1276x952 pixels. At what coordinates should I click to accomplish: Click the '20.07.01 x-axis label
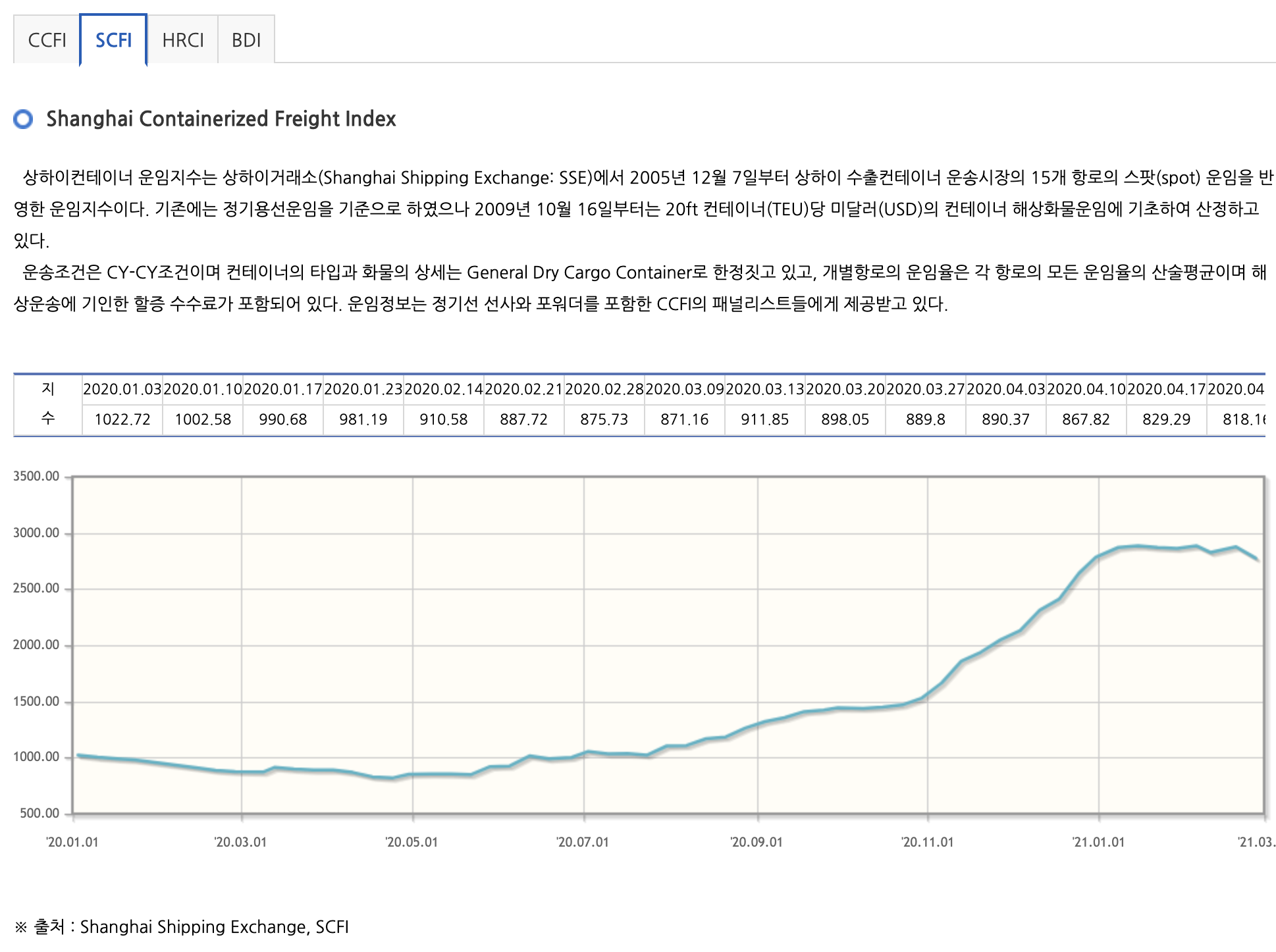583,842
